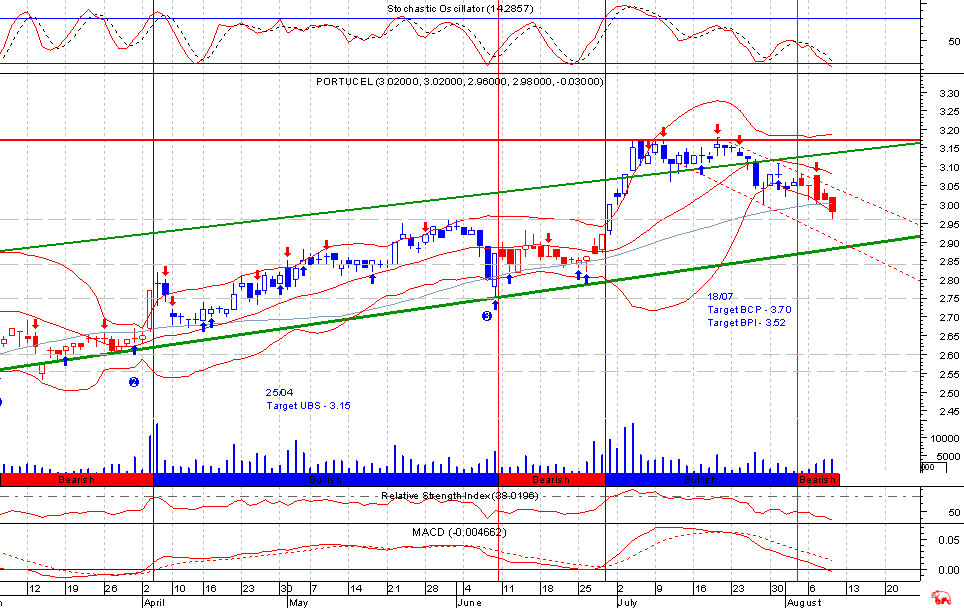Image resolution: width=964 pixels, height=608 pixels.
Task: Click the 2.75 price axis label
Action: (x=949, y=299)
